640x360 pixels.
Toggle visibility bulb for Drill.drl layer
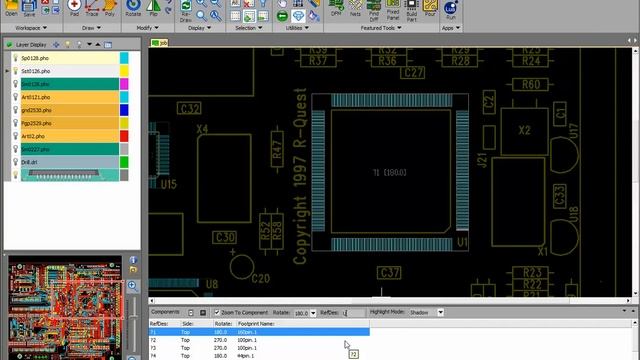(16, 162)
